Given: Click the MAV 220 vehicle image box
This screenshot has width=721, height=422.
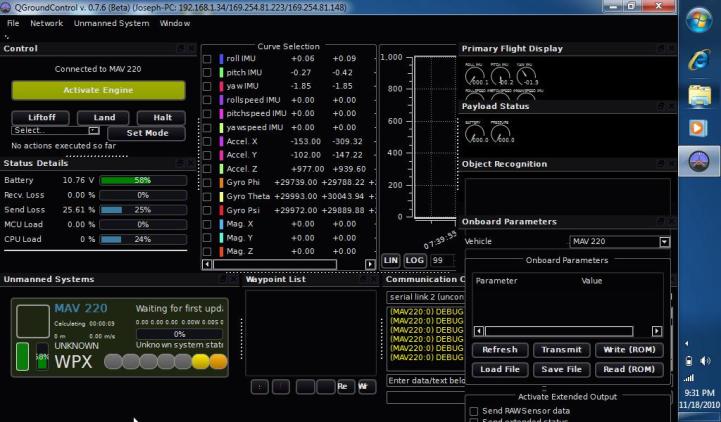Looking at the screenshot, I should [x=33, y=321].
